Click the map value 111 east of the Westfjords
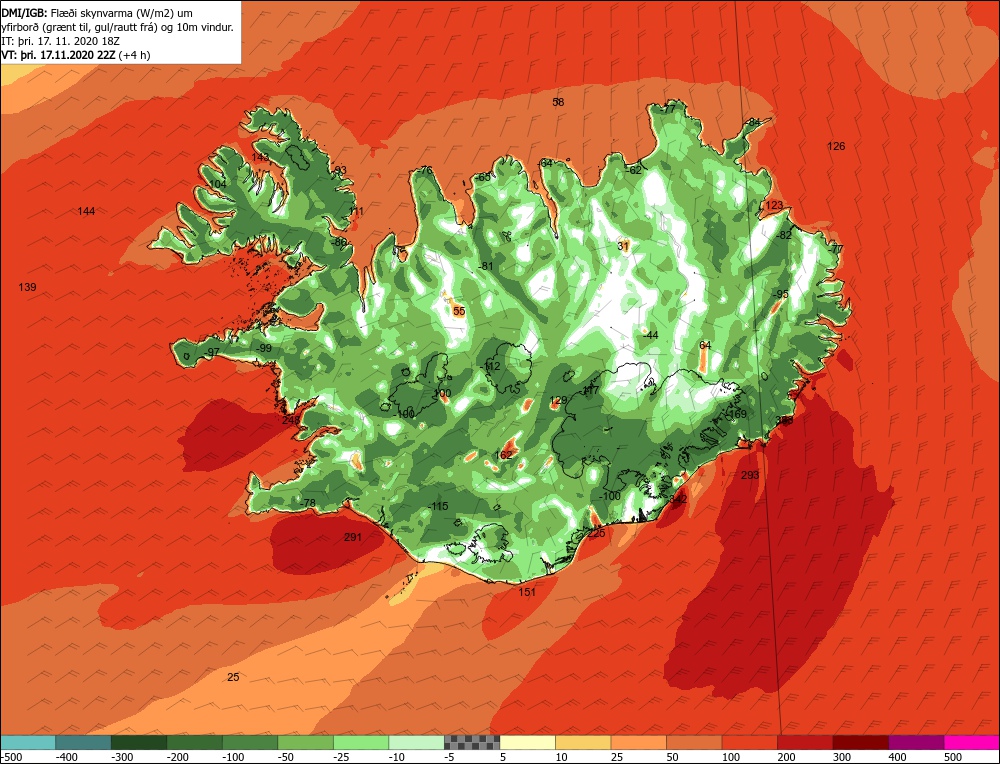Screen dimensions: 1000x764 (x=355, y=211)
